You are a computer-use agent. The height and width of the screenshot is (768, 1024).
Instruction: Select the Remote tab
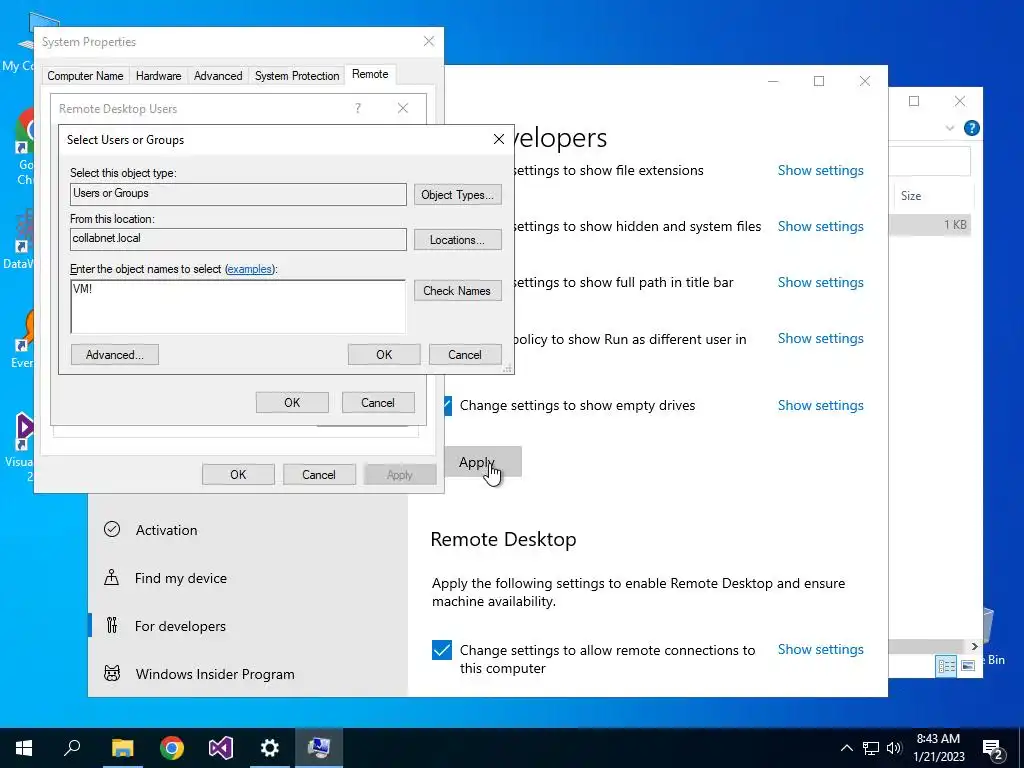[x=370, y=74]
